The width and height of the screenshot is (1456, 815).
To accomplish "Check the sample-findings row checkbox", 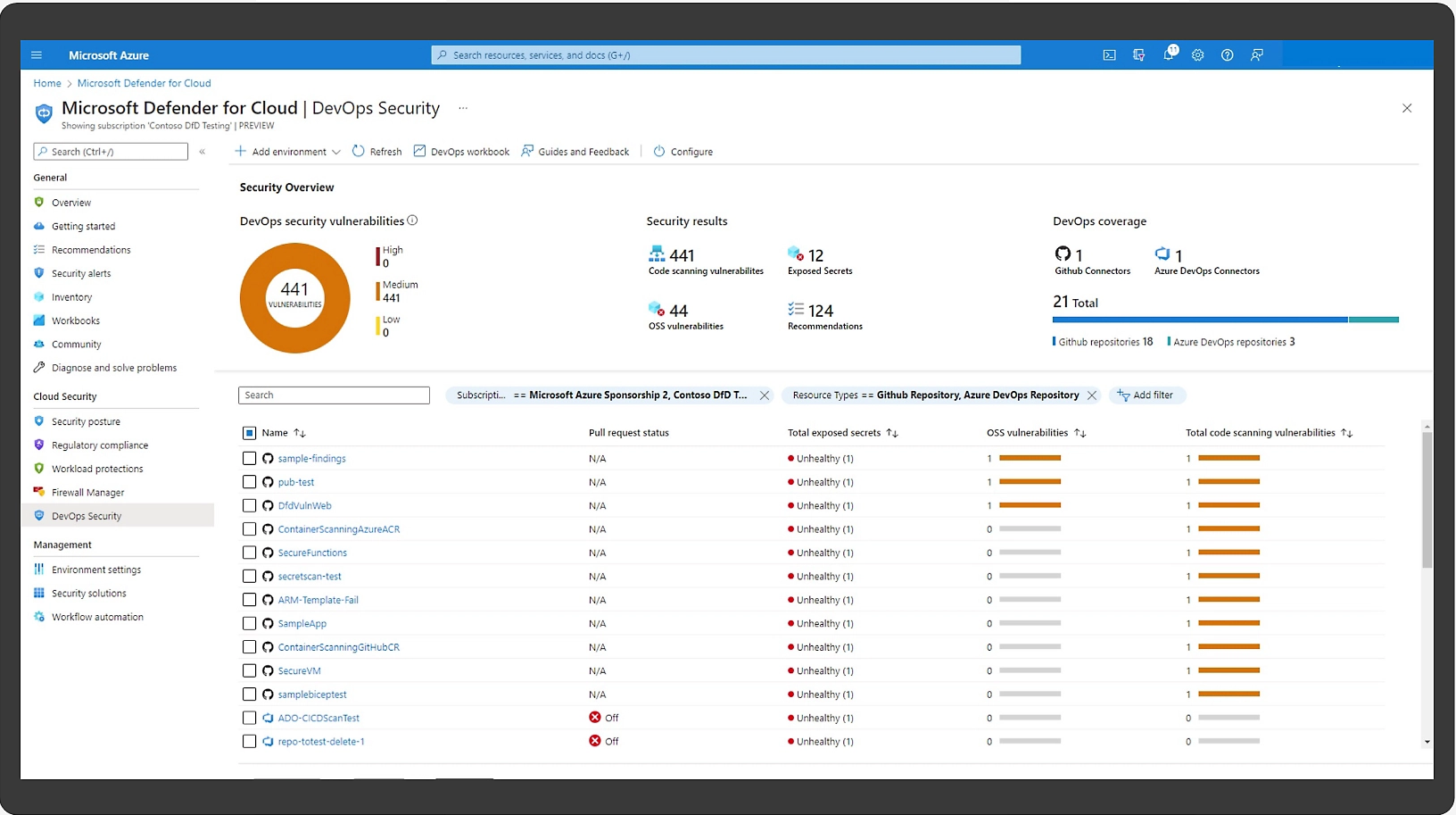I will (250, 458).
